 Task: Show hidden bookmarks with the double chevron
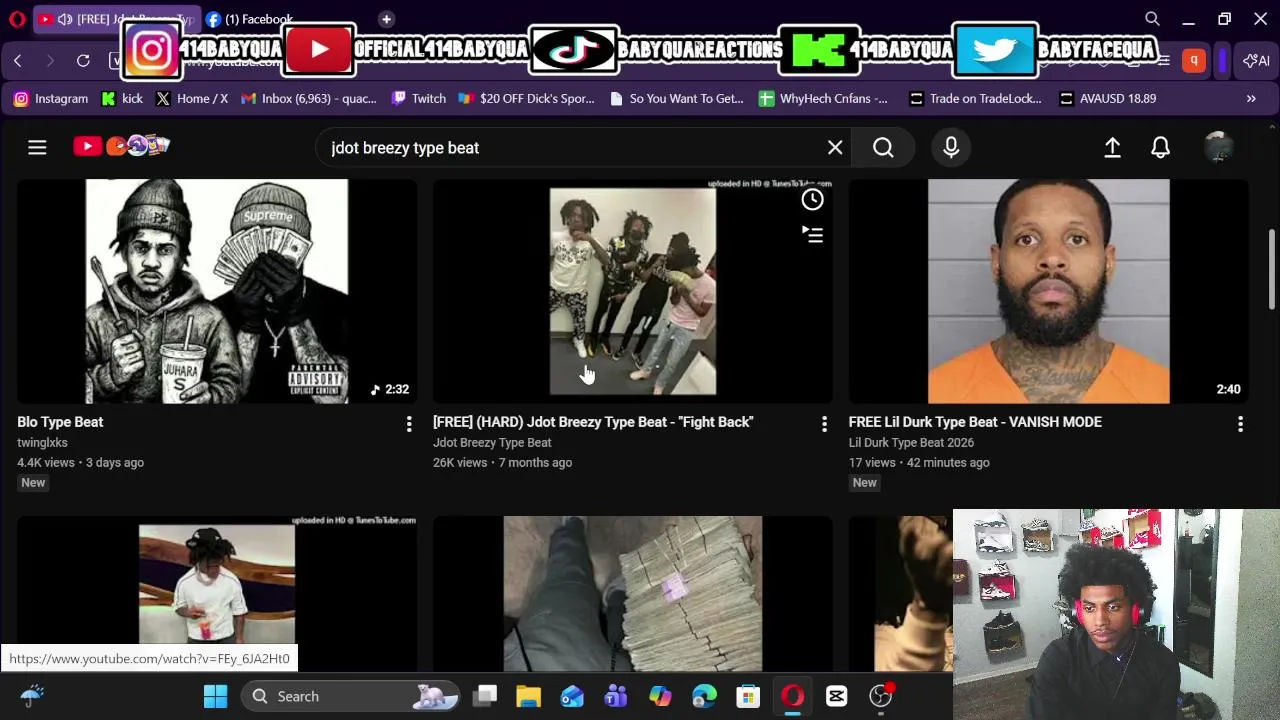(1251, 99)
